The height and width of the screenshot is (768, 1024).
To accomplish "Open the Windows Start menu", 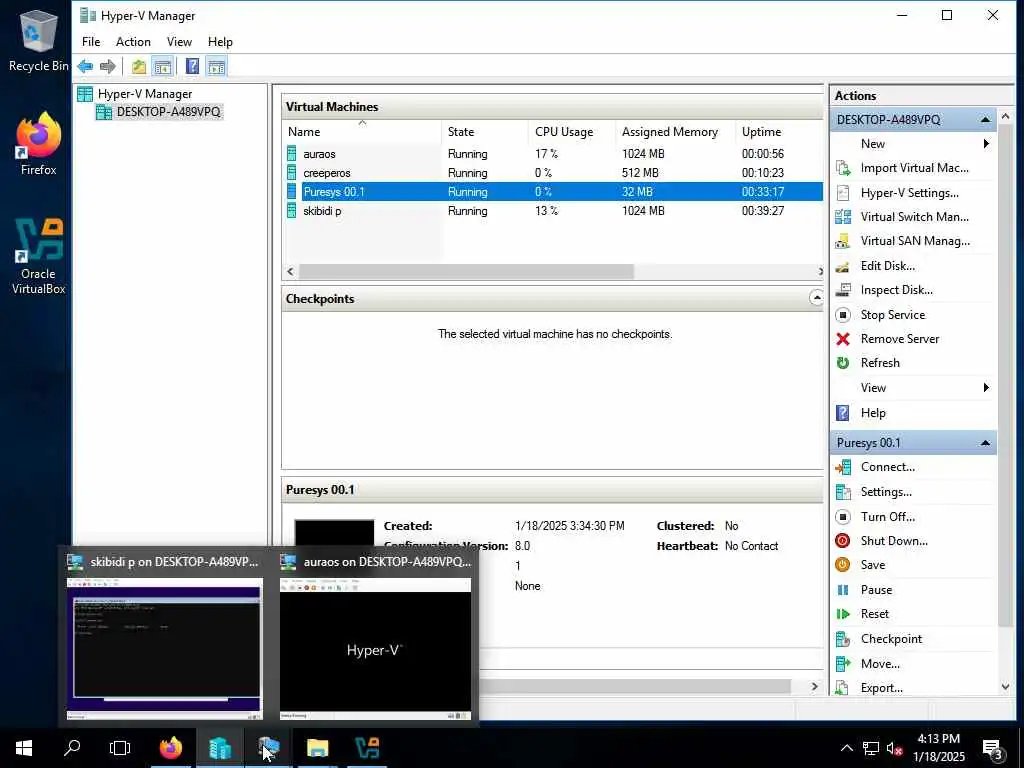I will [24, 748].
